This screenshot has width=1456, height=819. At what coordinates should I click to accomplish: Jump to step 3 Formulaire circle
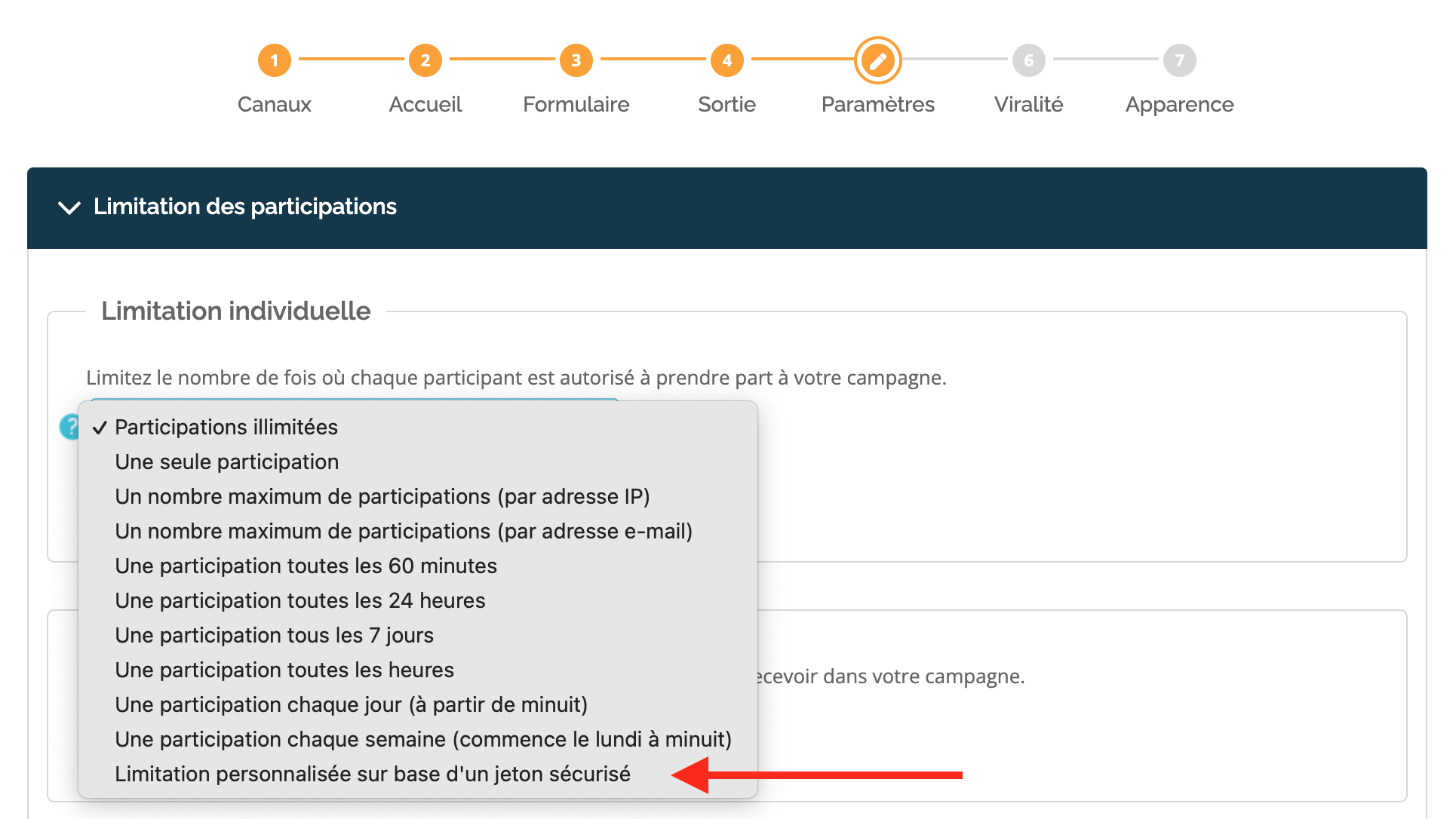(x=576, y=60)
